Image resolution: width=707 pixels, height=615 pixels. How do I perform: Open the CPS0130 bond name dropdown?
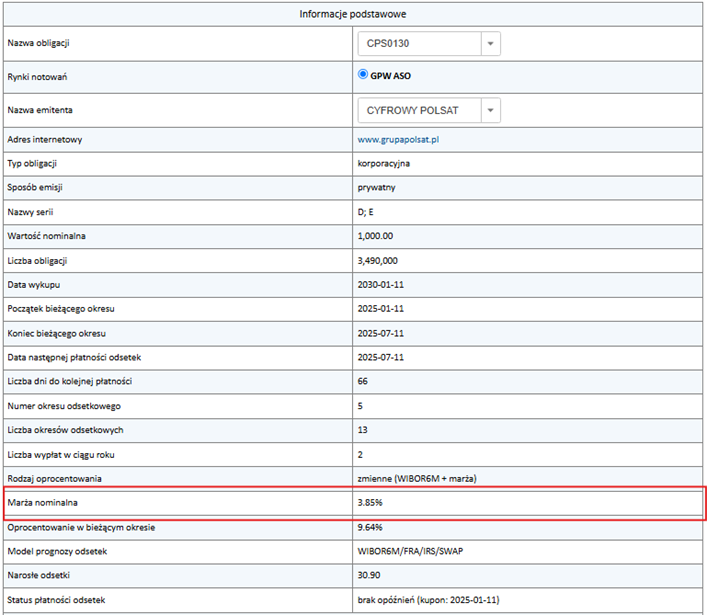[x=489, y=44]
